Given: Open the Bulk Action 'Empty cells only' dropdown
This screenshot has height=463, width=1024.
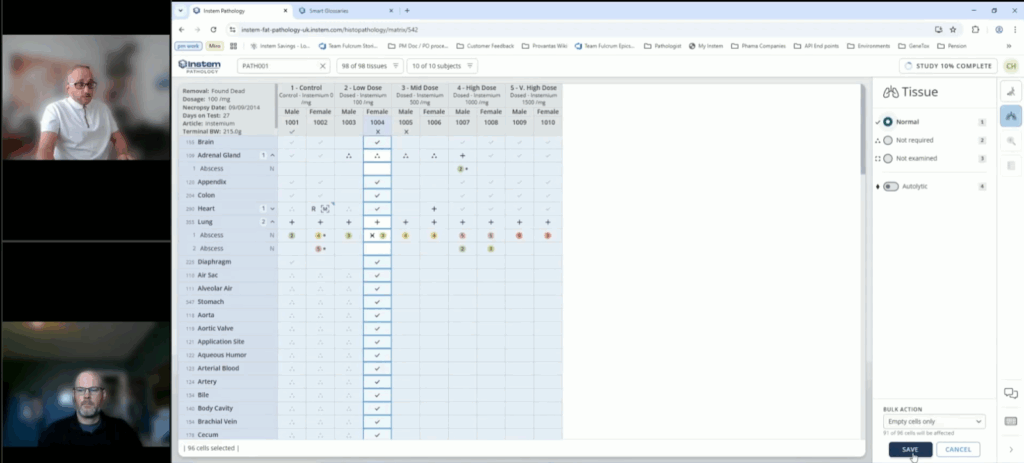Looking at the screenshot, I should click(x=933, y=422).
